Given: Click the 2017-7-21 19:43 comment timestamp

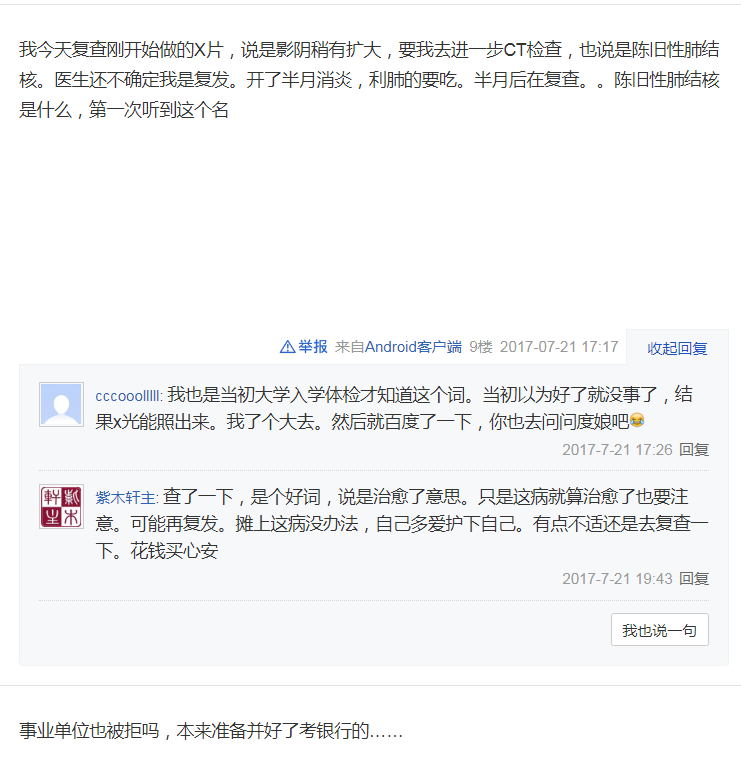Looking at the screenshot, I should click(x=618, y=579).
